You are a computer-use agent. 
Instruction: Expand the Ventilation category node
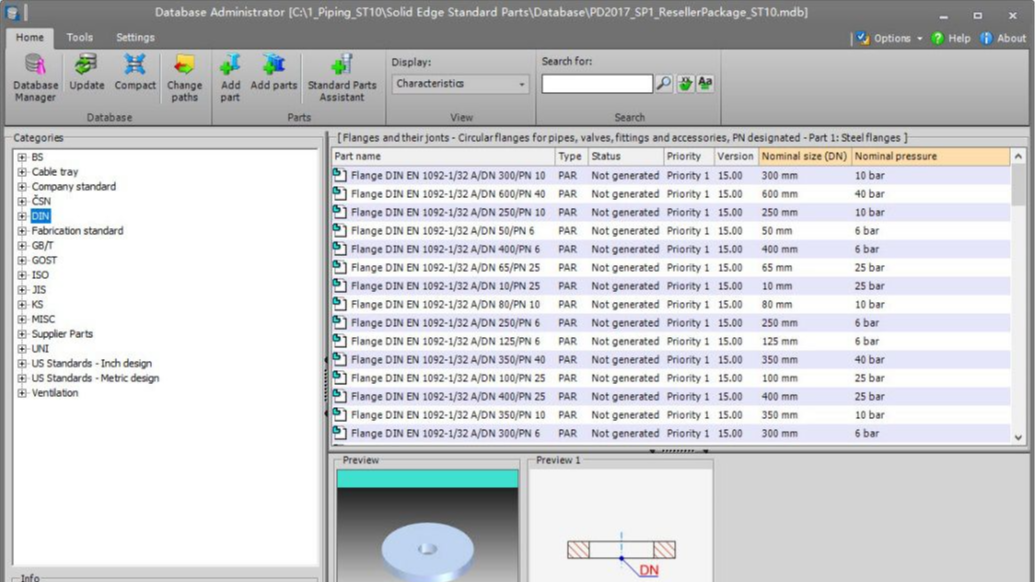pyautogui.click(x=22, y=393)
